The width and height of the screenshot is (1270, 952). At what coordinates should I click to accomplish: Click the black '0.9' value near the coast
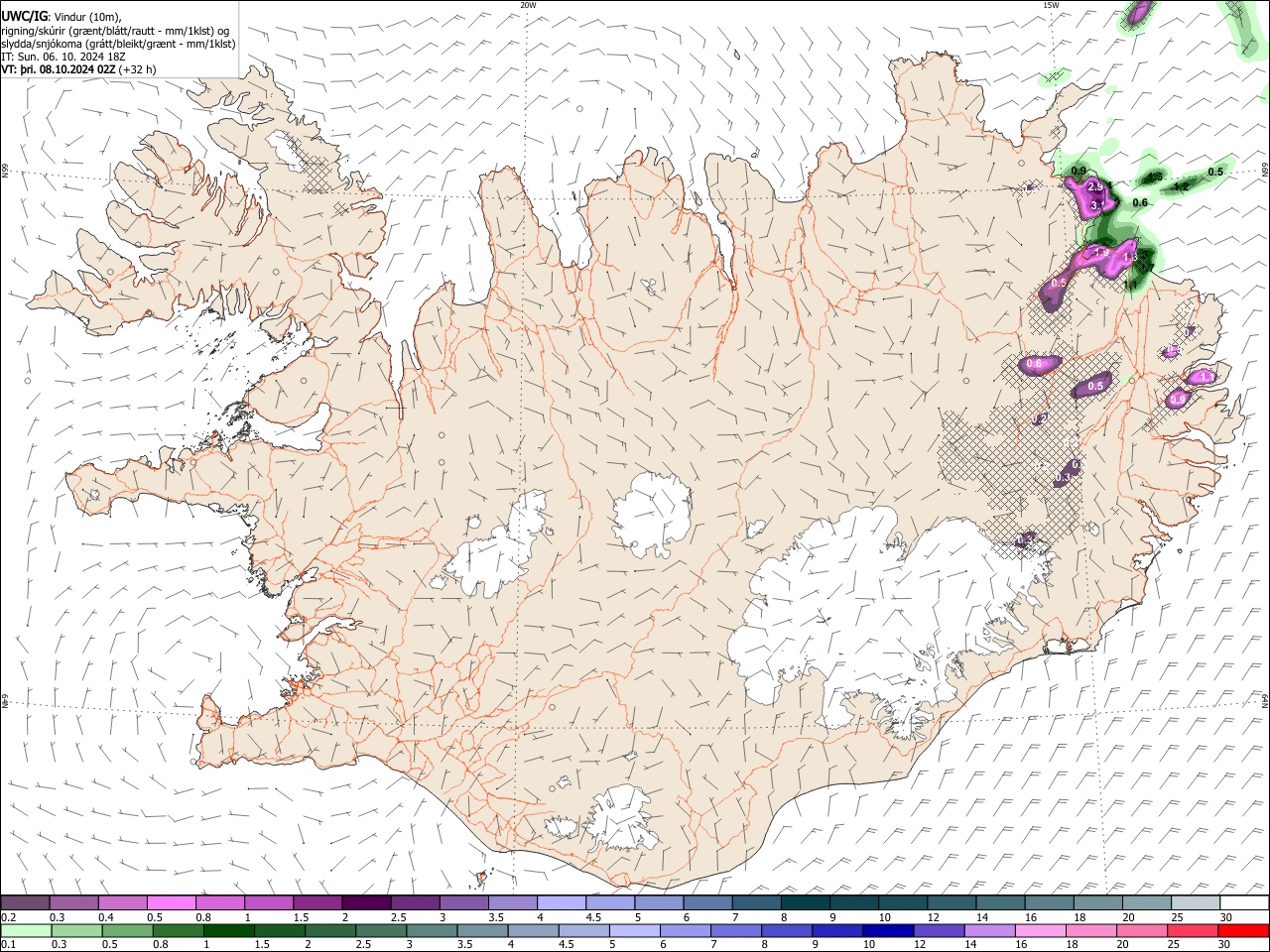pyautogui.click(x=1079, y=172)
